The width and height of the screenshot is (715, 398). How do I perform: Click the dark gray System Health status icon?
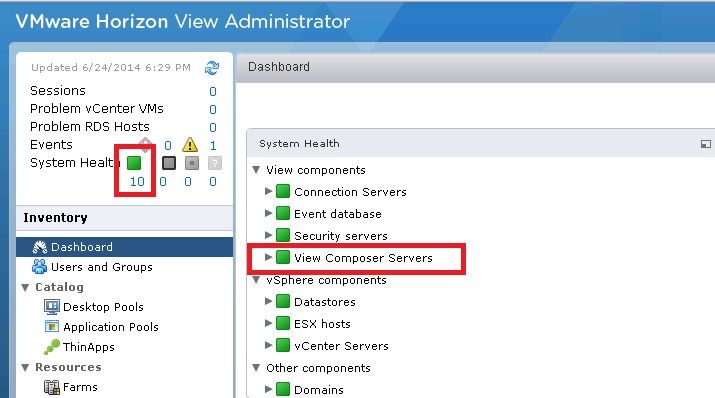(169, 163)
